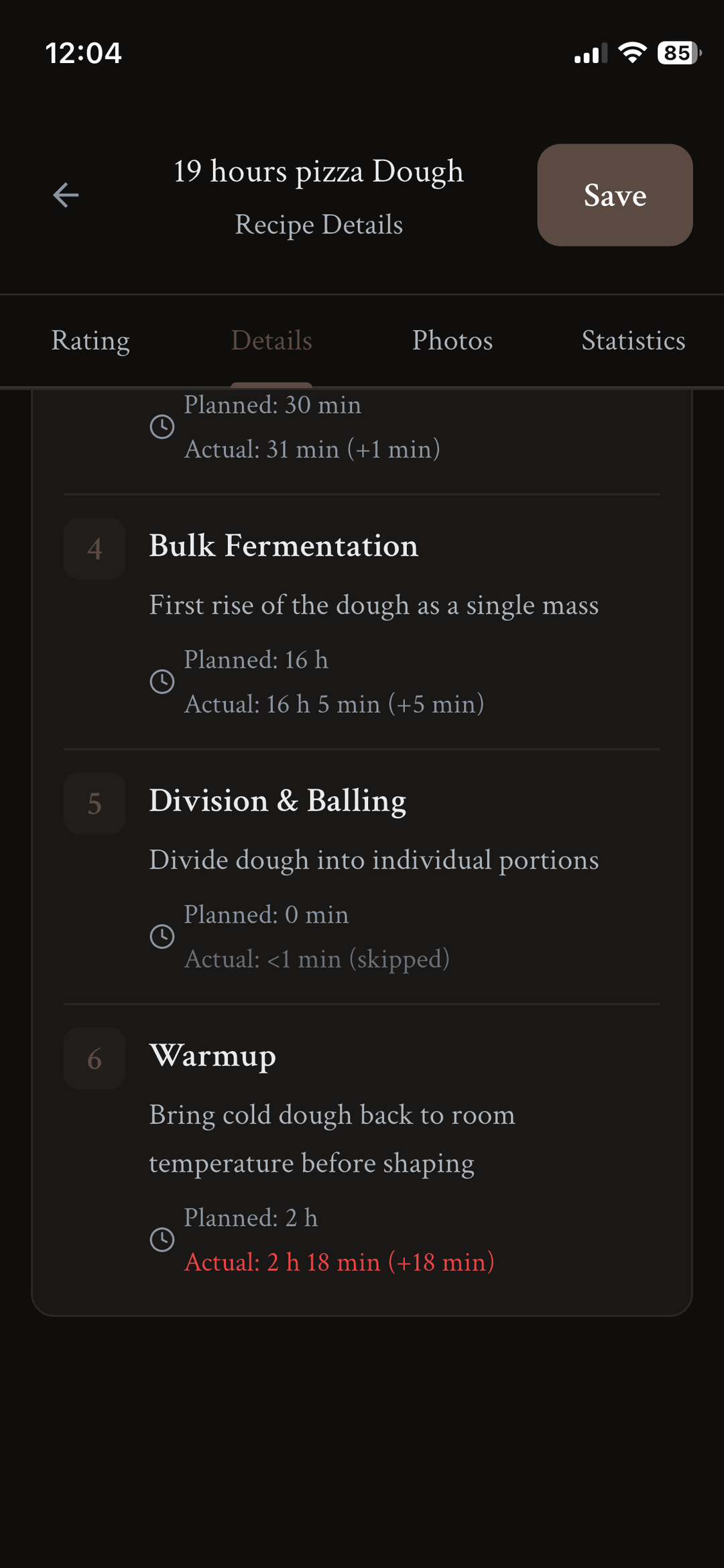Switch to the Rating tab

(90, 341)
